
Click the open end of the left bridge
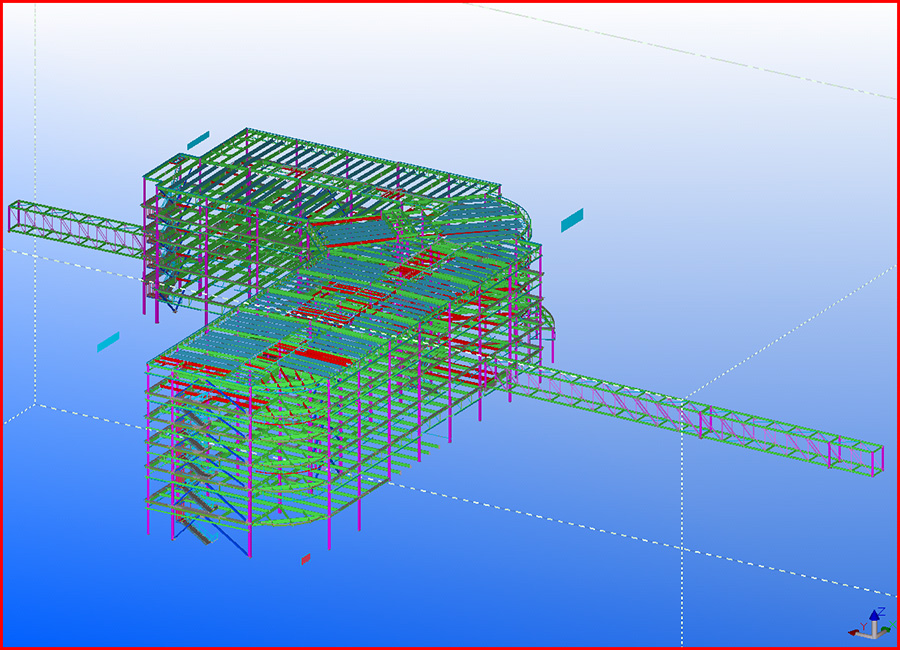click(15, 216)
